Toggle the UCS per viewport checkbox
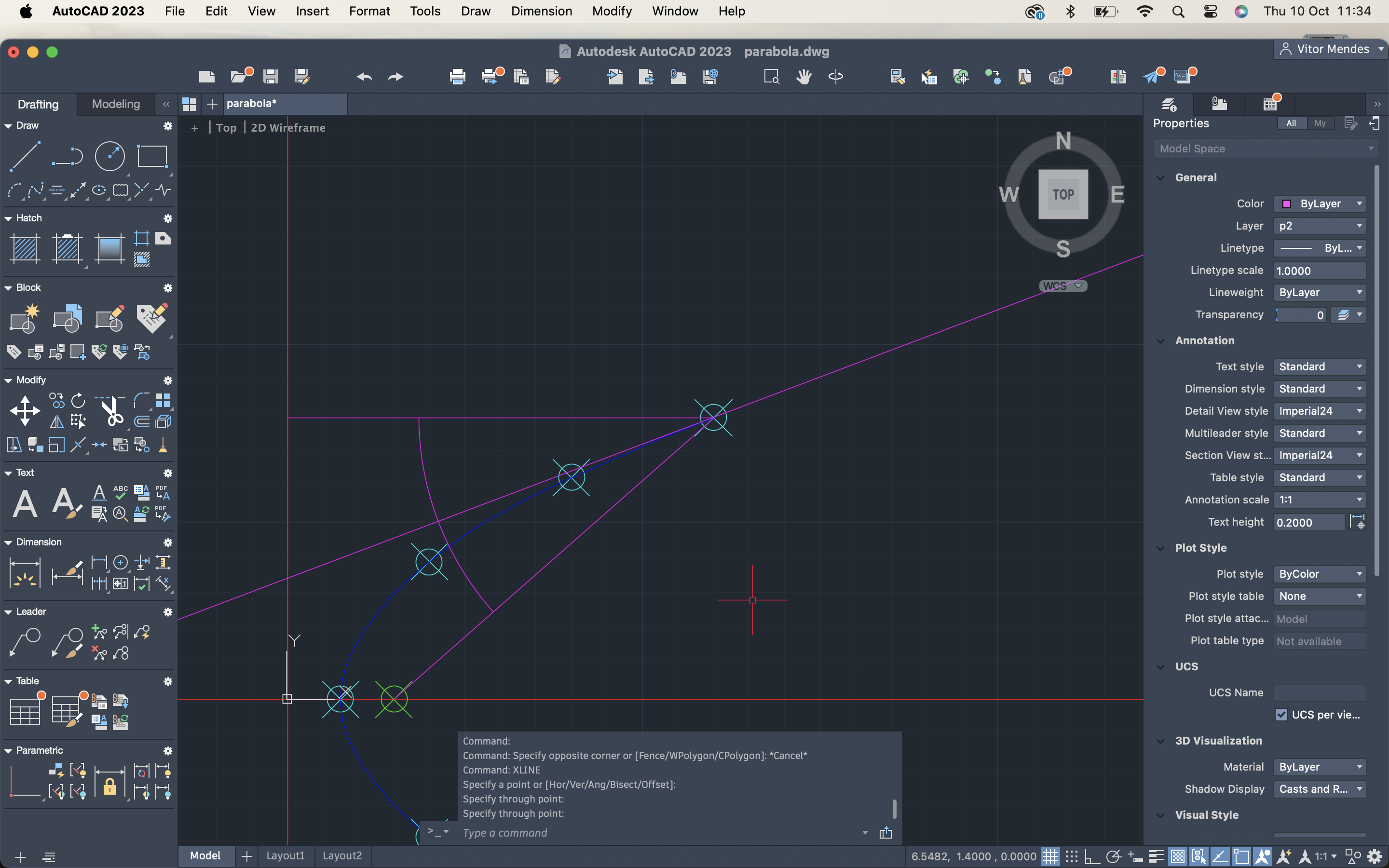The height and width of the screenshot is (868, 1389). point(1281,715)
